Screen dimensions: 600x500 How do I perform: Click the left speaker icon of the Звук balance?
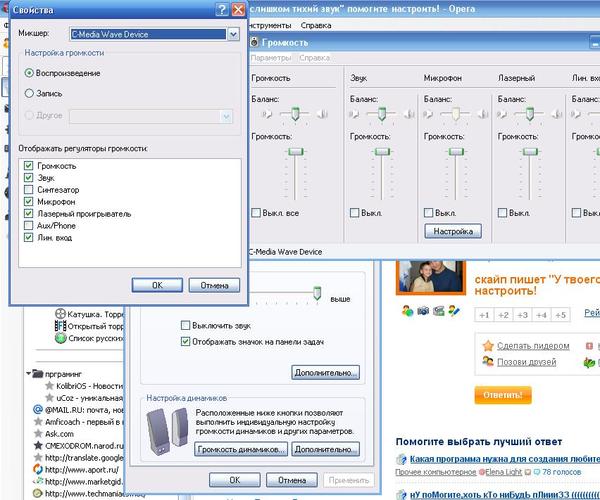pos(354,114)
